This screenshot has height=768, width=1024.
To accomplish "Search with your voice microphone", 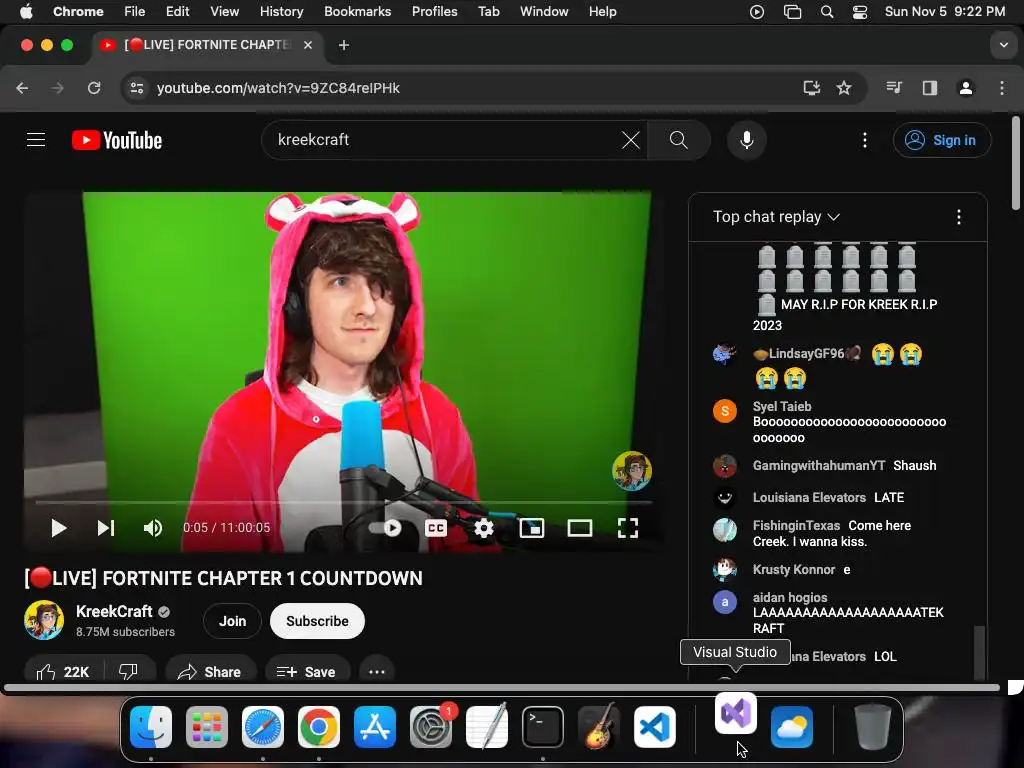I will pos(746,140).
